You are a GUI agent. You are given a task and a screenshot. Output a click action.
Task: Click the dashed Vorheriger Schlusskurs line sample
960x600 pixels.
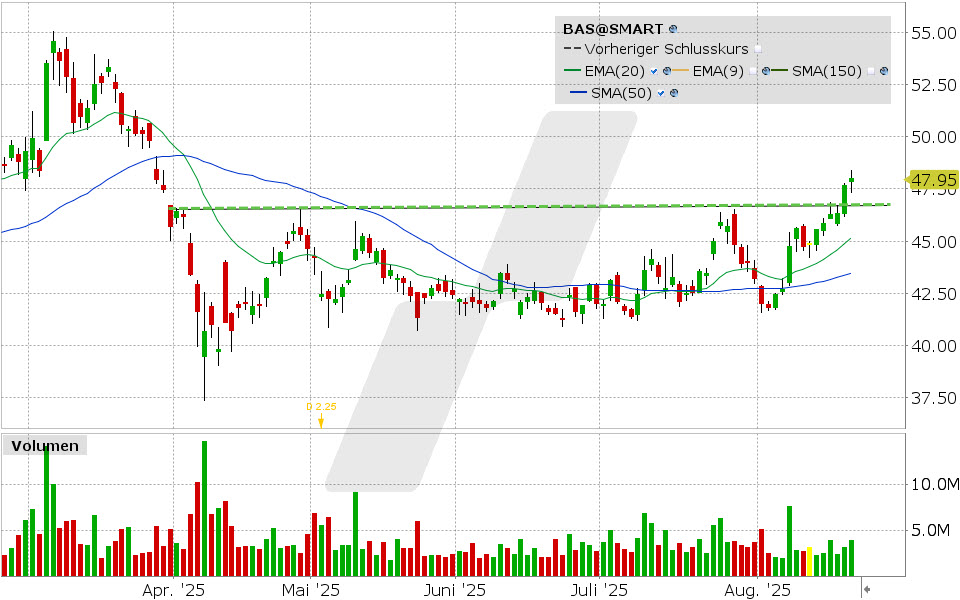pos(572,49)
